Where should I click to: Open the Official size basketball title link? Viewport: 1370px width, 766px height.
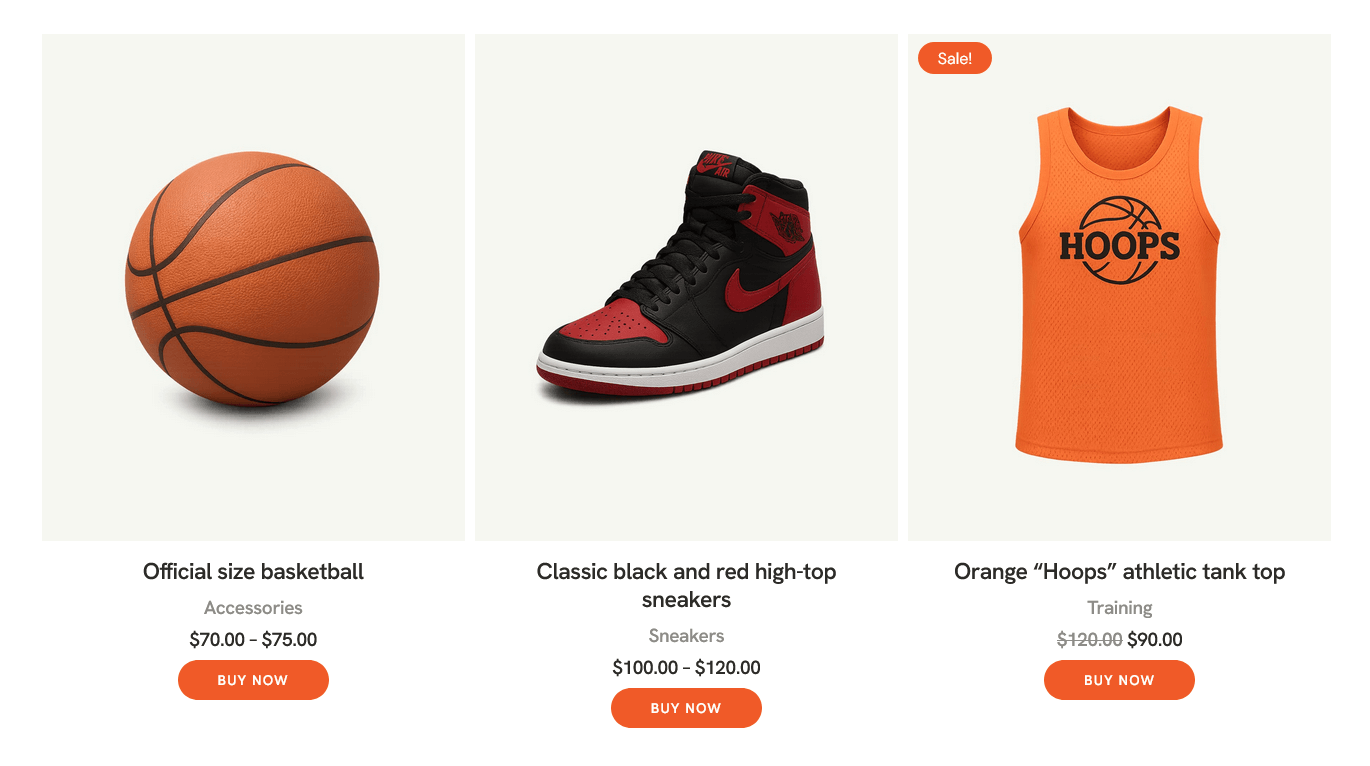pos(253,572)
